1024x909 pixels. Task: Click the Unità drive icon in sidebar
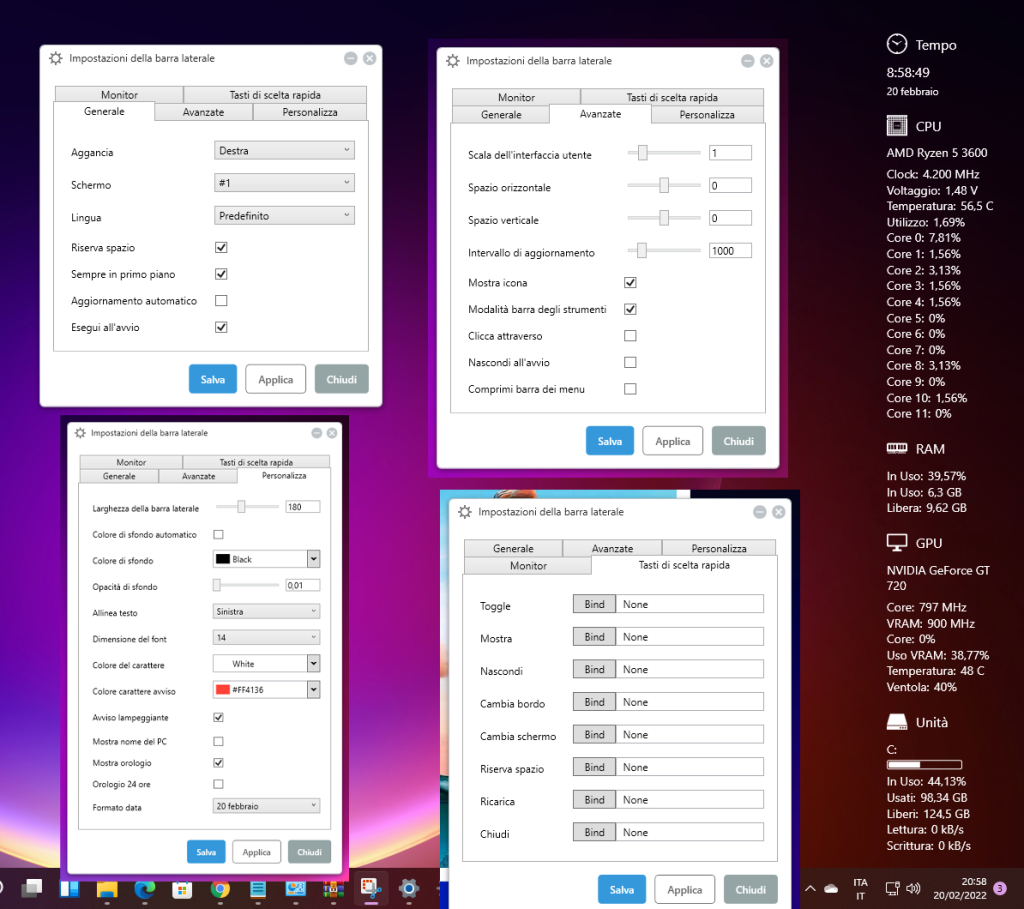tap(897, 722)
